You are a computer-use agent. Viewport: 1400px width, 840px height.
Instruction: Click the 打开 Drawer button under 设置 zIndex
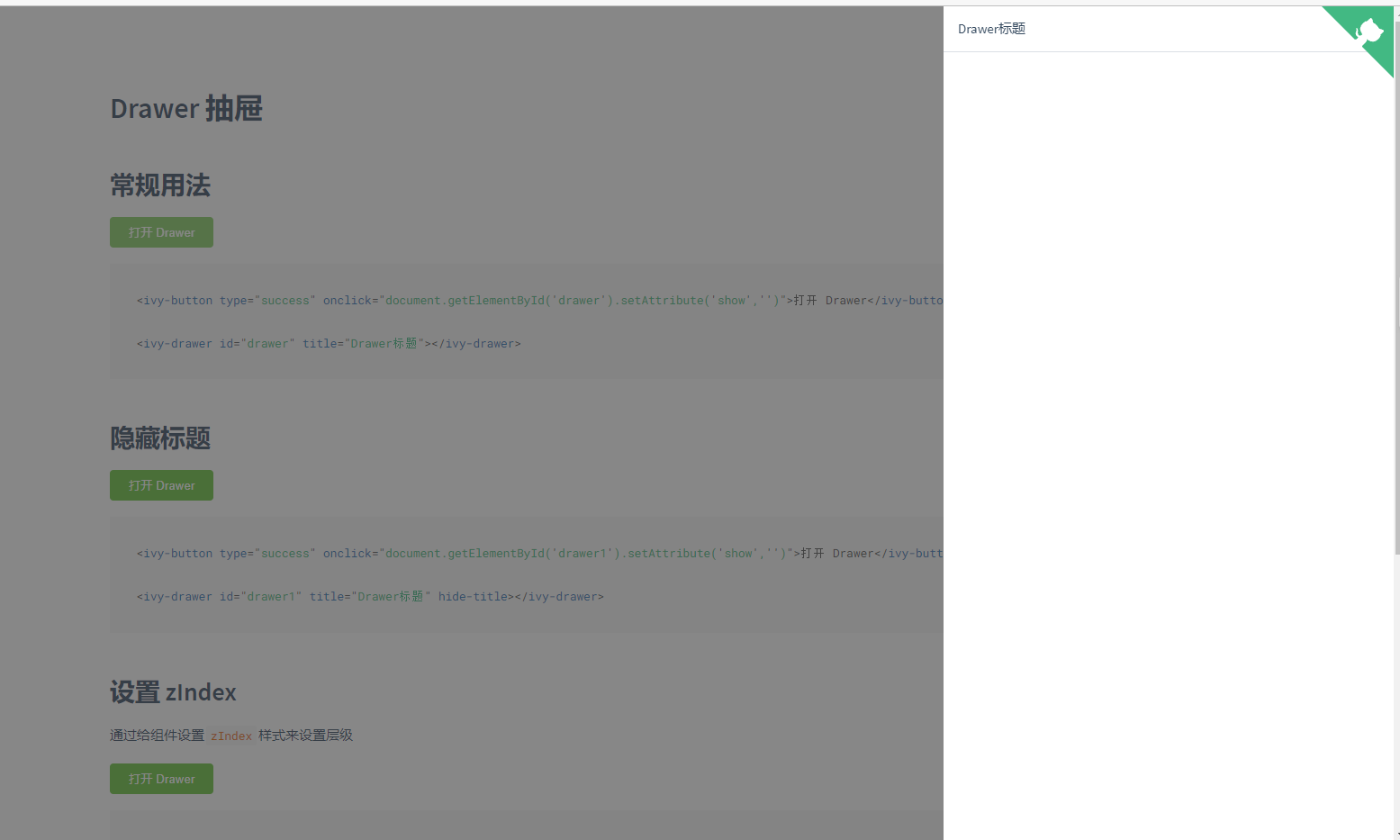coord(161,778)
